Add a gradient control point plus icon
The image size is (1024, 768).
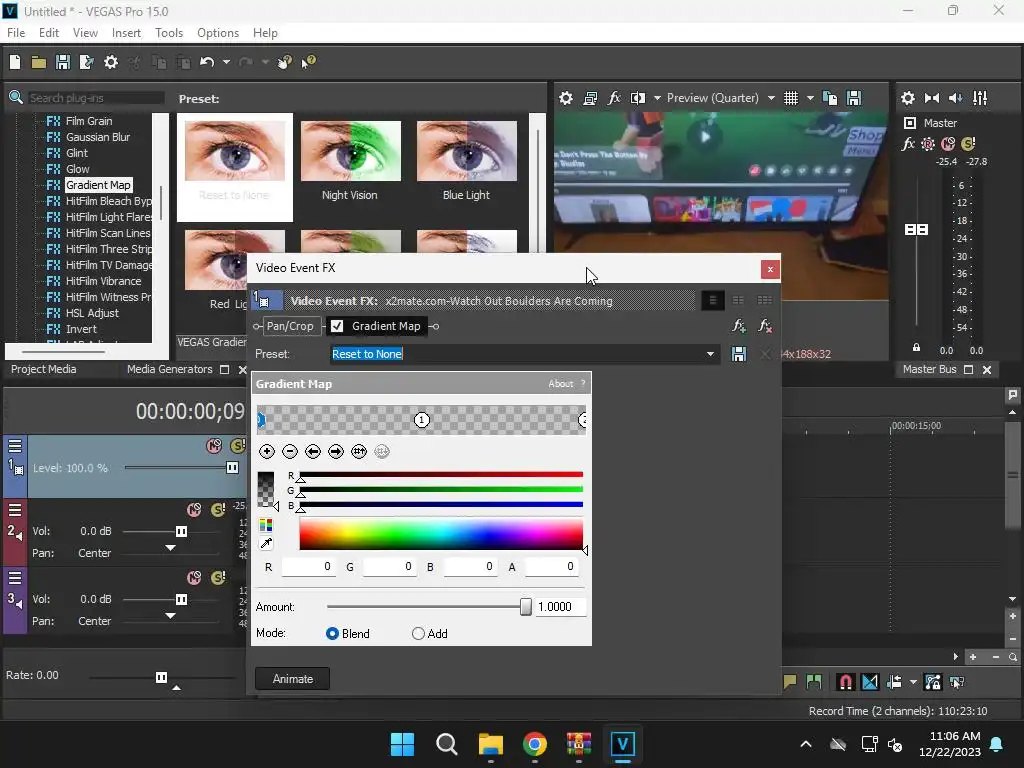[266, 451]
